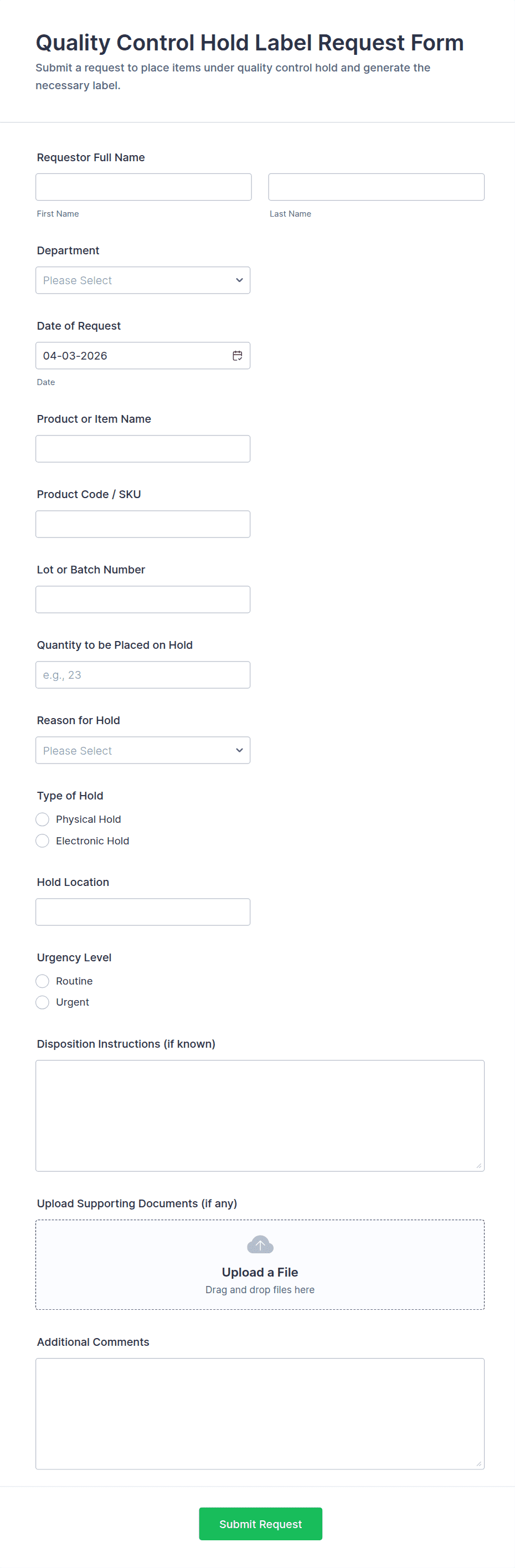
Task: Click the Upload a File area
Action: 260,1272
